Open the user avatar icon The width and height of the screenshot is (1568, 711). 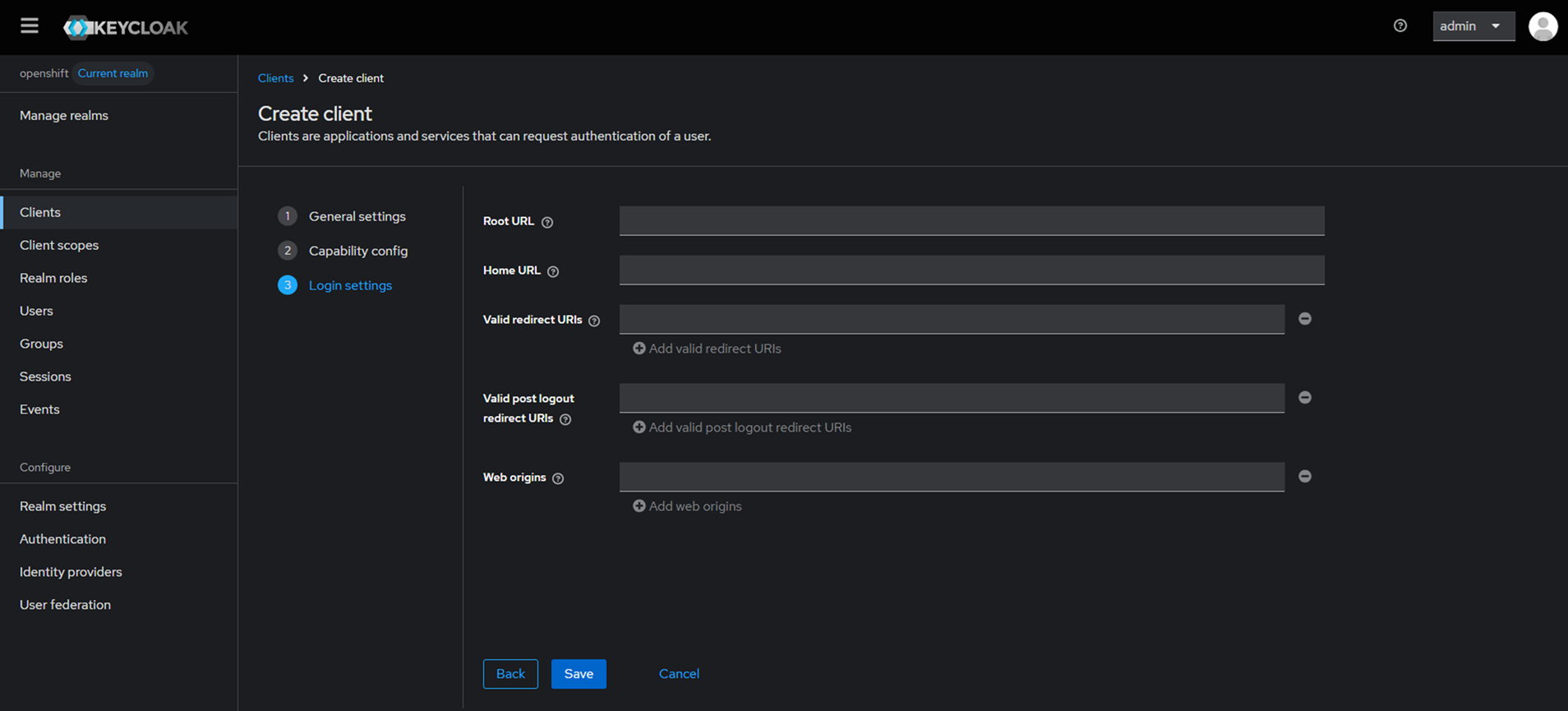[x=1543, y=26]
